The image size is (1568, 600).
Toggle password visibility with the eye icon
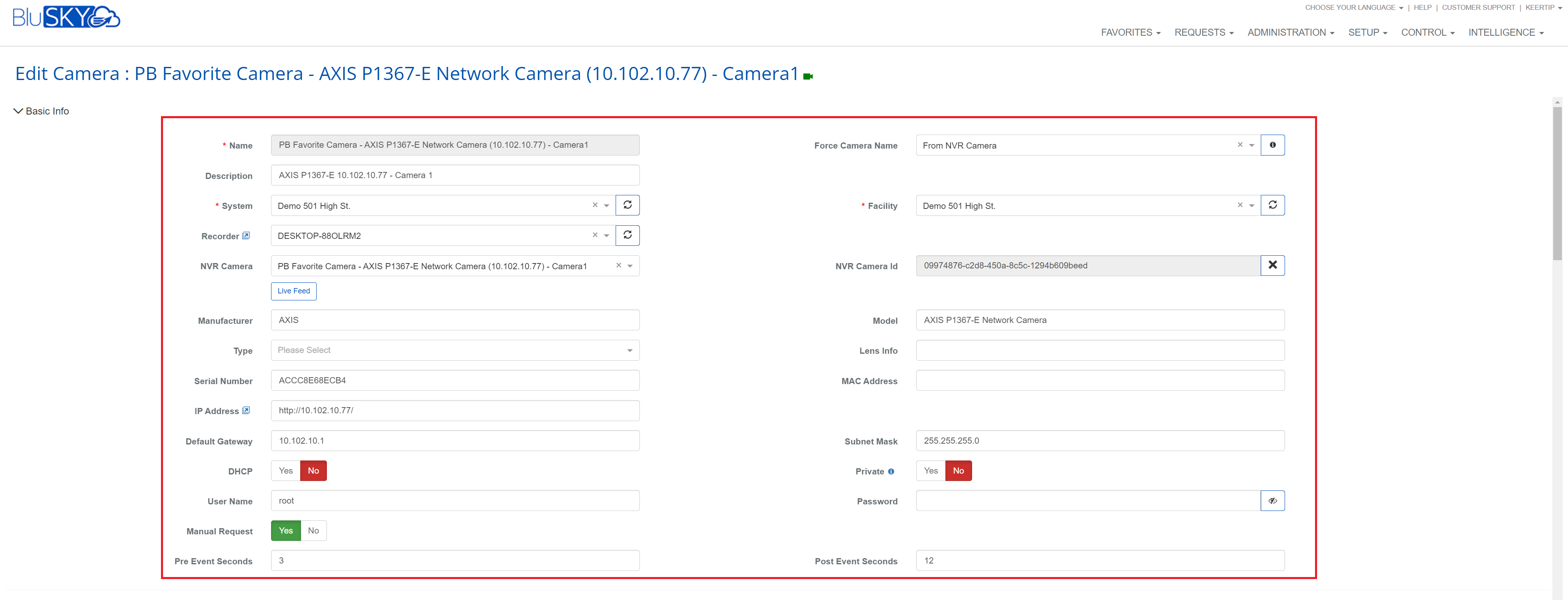[x=1272, y=500]
